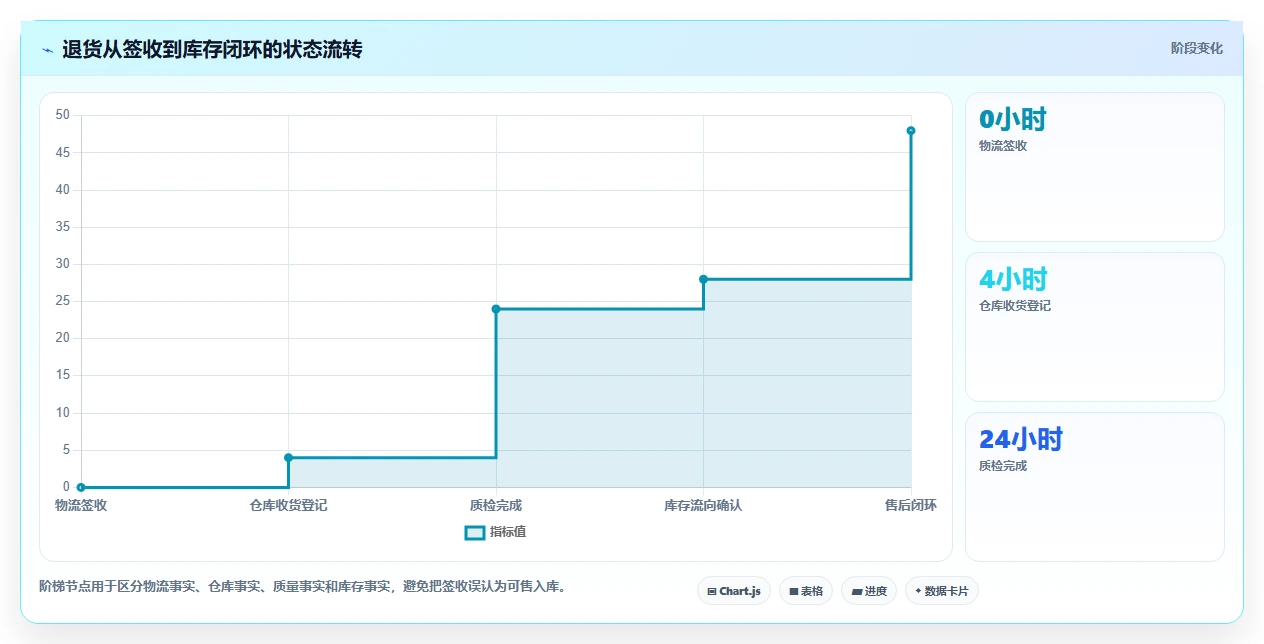This screenshot has width=1264, height=644.
Task: Click the x-axis label 物流签收
Action: point(81,506)
